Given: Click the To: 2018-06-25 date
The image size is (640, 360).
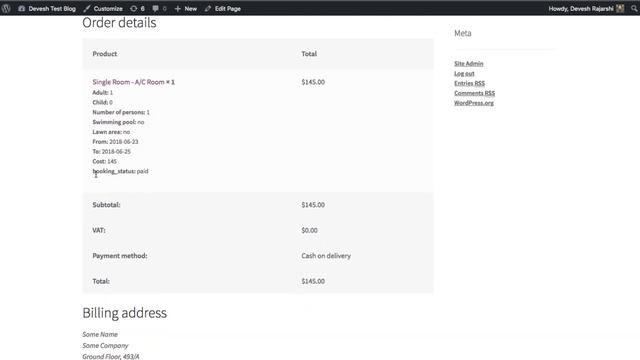Looking at the screenshot, I should [x=111, y=151].
